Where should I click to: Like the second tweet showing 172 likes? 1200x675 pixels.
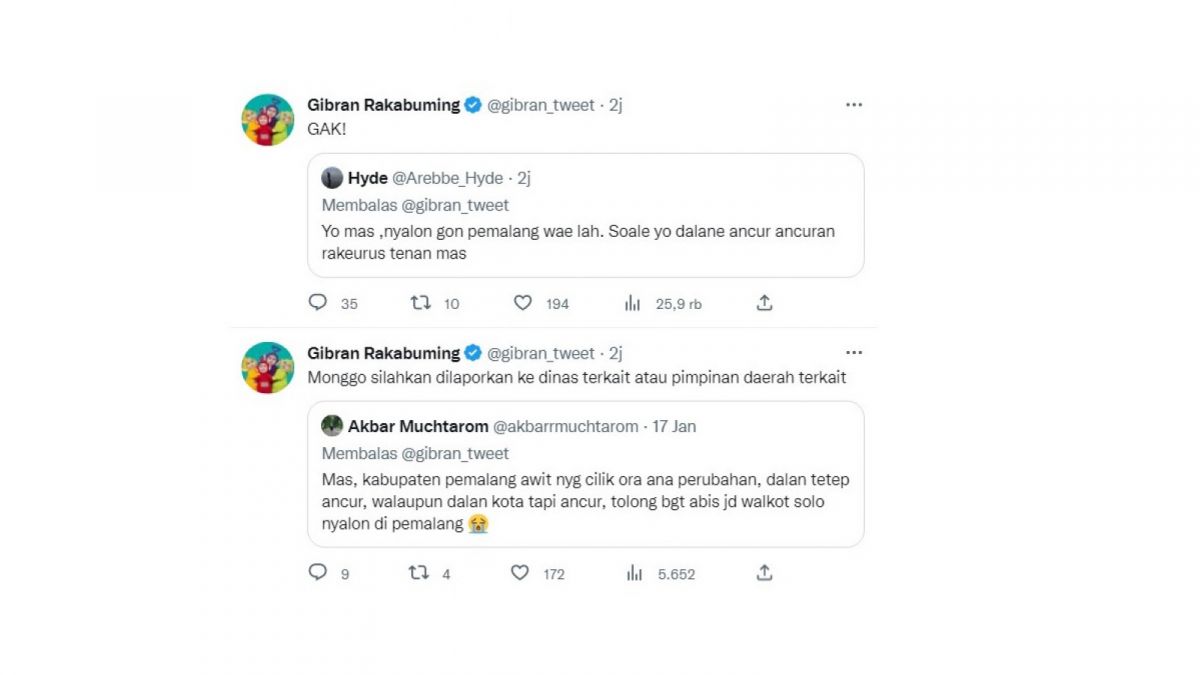(x=522, y=573)
